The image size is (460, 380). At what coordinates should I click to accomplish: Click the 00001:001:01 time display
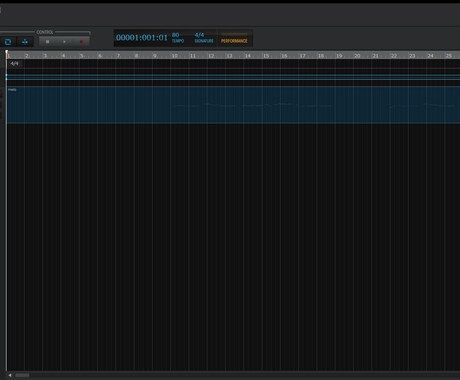tap(142, 38)
